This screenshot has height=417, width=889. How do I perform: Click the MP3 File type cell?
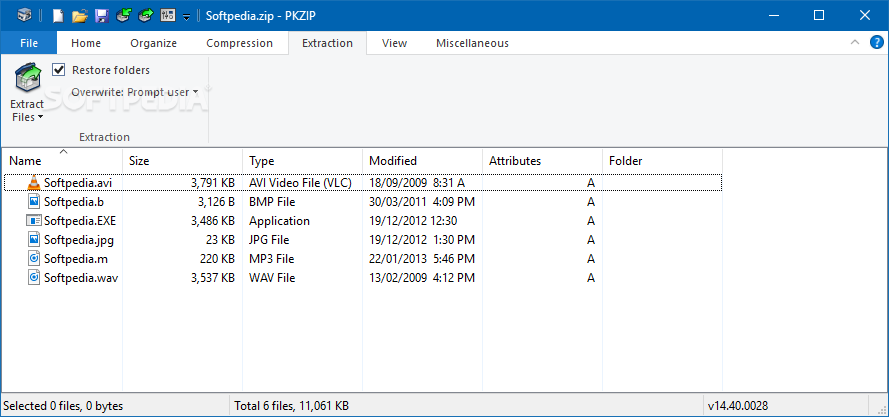(x=272, y=259)
